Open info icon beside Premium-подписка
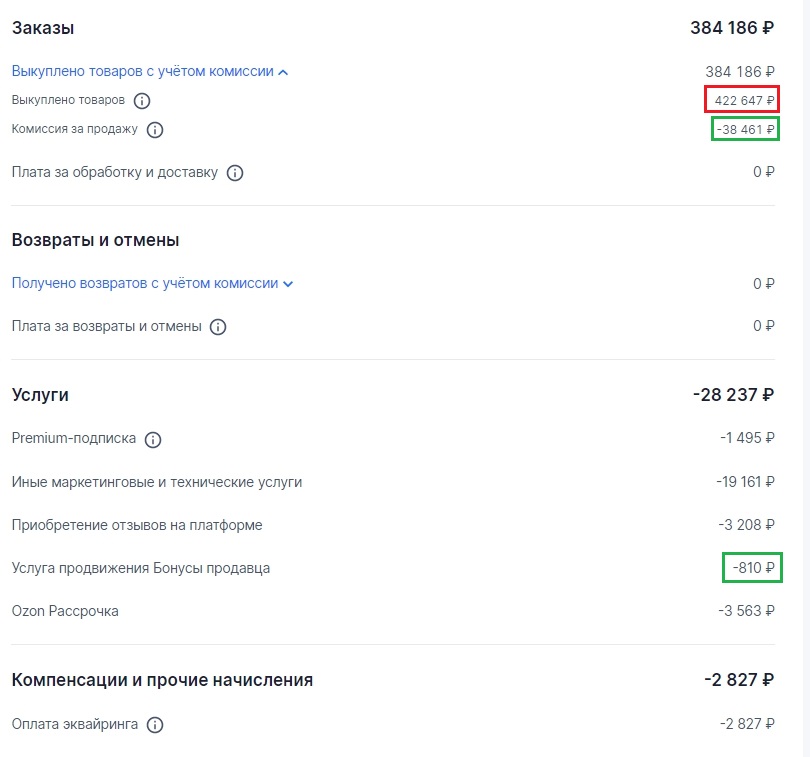 tap(153, 440)
